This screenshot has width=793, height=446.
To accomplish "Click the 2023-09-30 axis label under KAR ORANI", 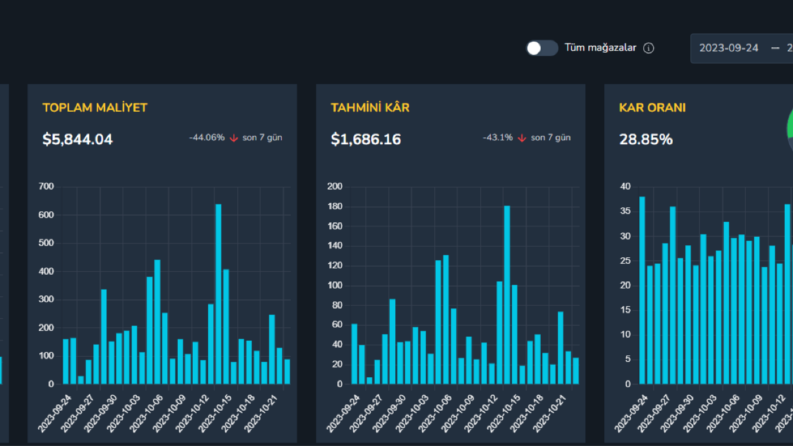I will 678,414.
